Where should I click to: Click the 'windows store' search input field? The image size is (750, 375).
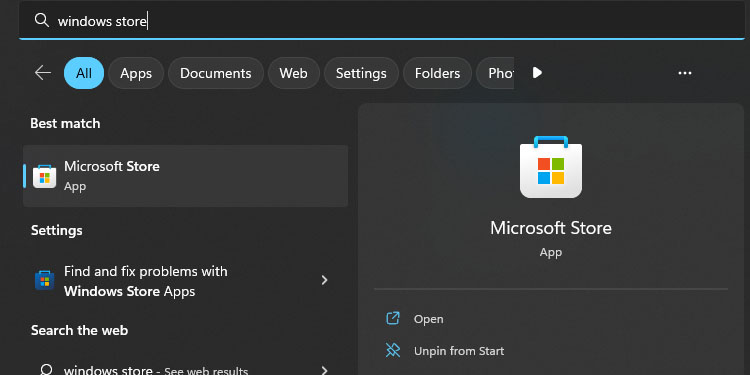382,20
